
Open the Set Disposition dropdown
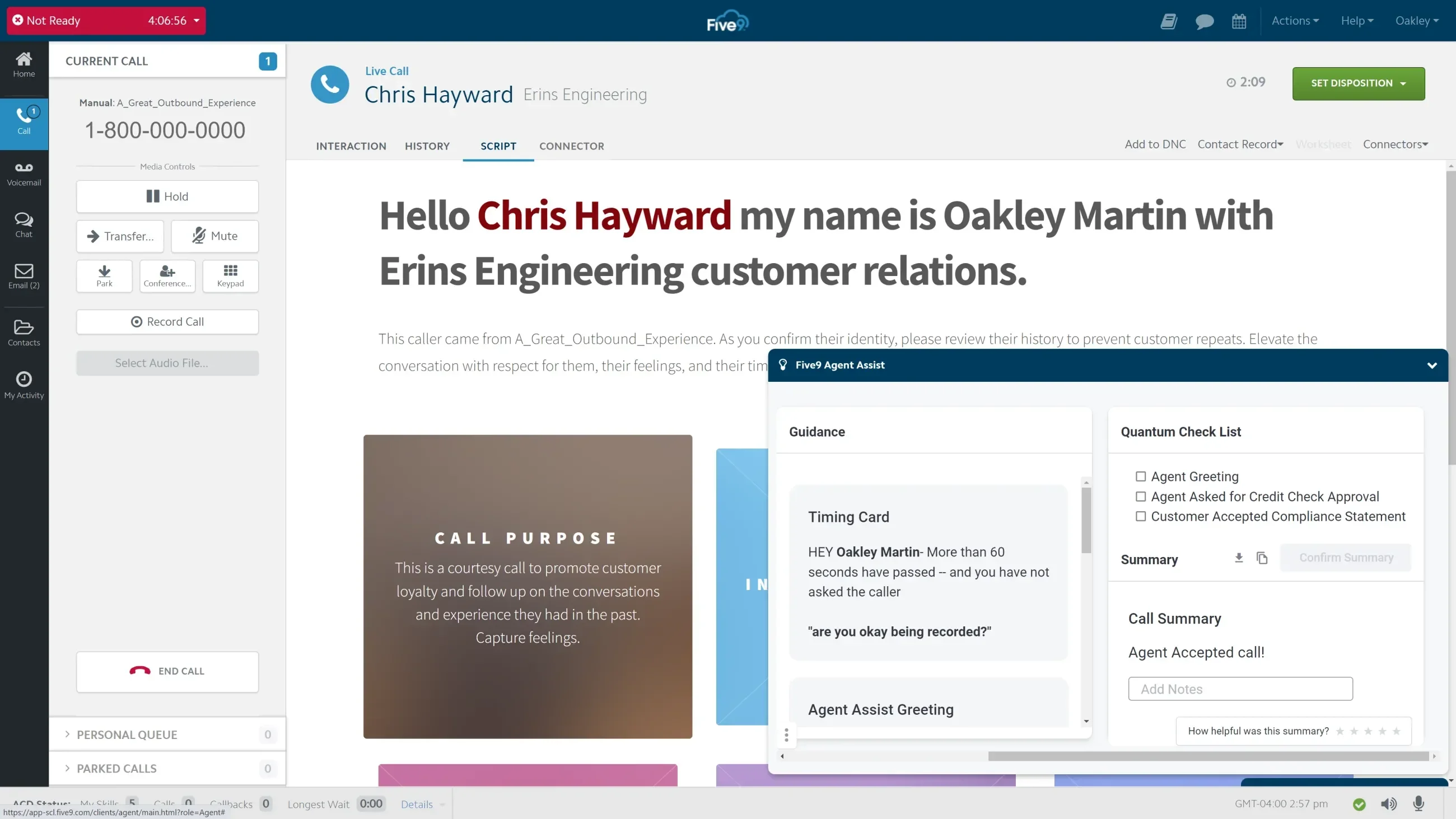pyautogui.click(x=1358, y=83)
